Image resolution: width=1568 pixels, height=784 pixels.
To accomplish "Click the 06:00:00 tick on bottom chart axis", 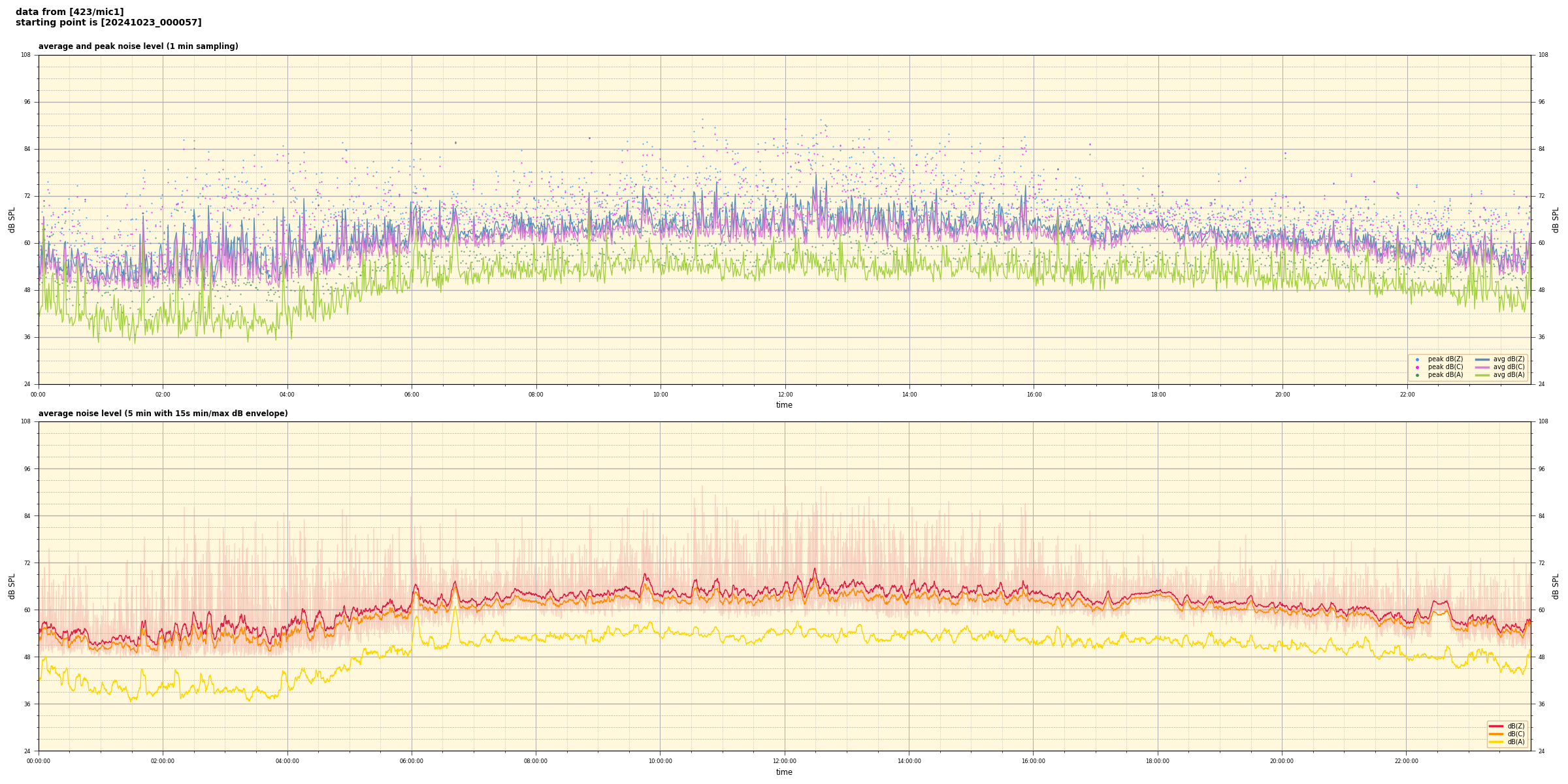I will (412, 761).
